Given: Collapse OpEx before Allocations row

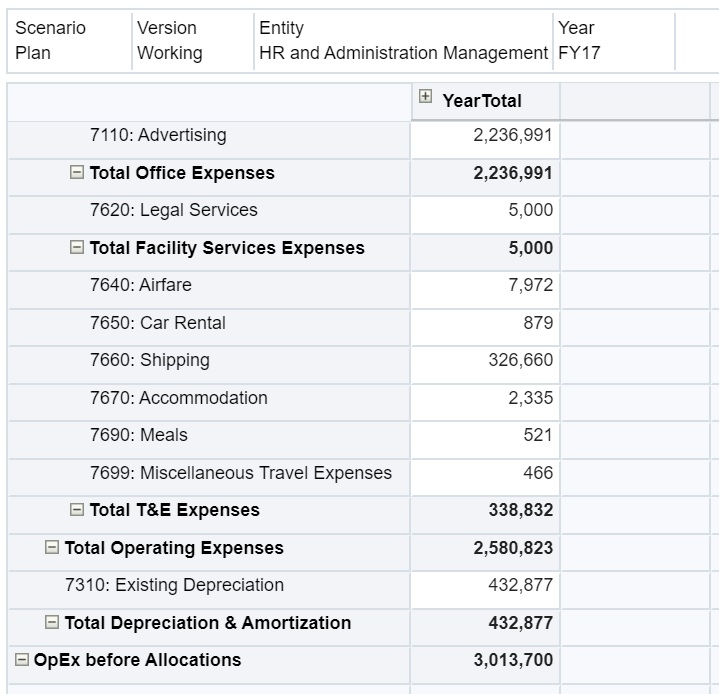Looking at the screenshot, I should (x=22, y=660).
